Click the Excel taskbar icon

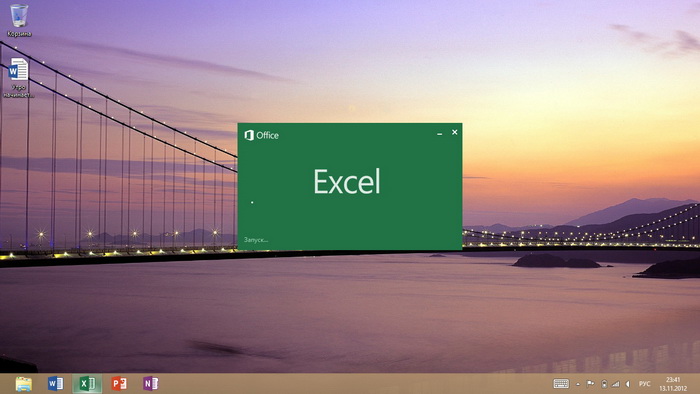point(87,384)
